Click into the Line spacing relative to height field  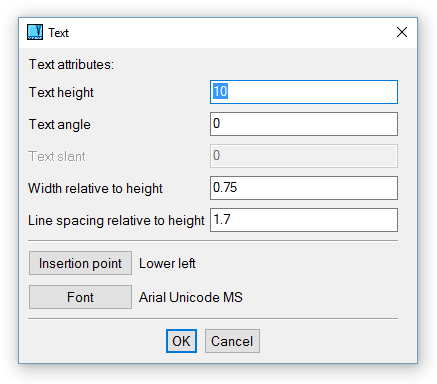[304, 220]
